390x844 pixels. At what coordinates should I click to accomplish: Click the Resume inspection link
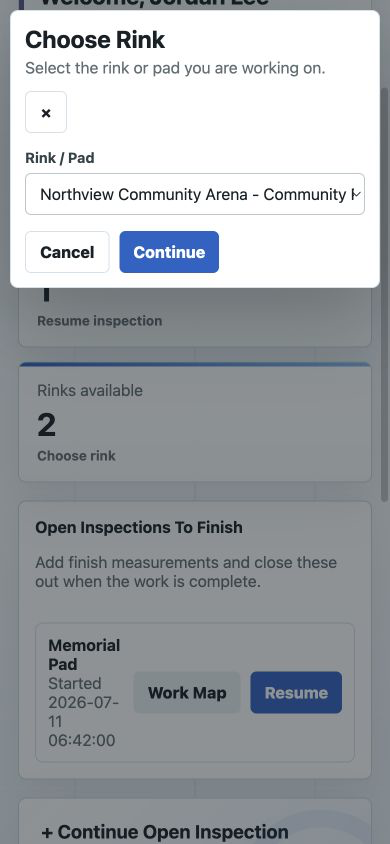100,321
